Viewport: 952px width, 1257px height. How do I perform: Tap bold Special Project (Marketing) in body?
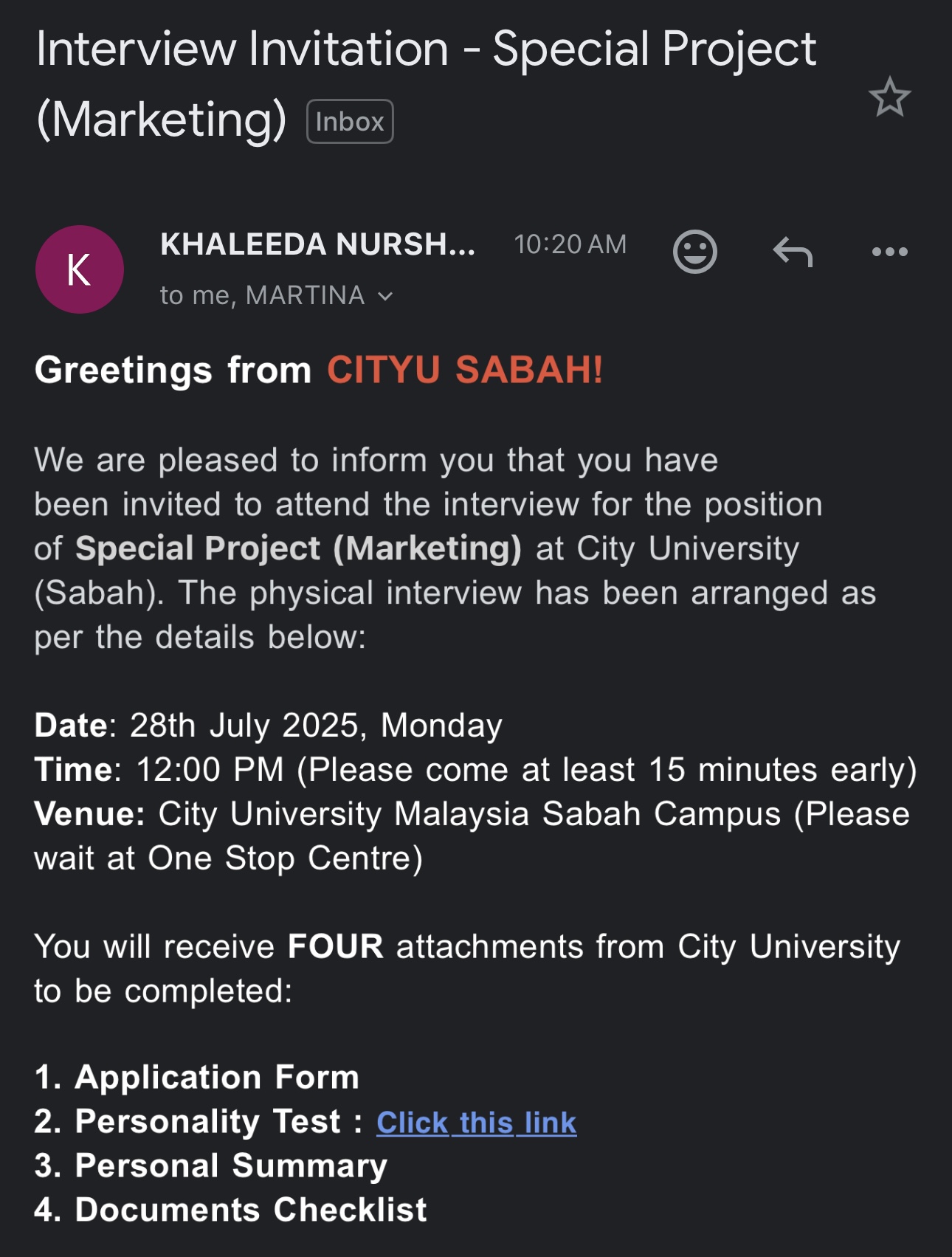tap(298, 548)
